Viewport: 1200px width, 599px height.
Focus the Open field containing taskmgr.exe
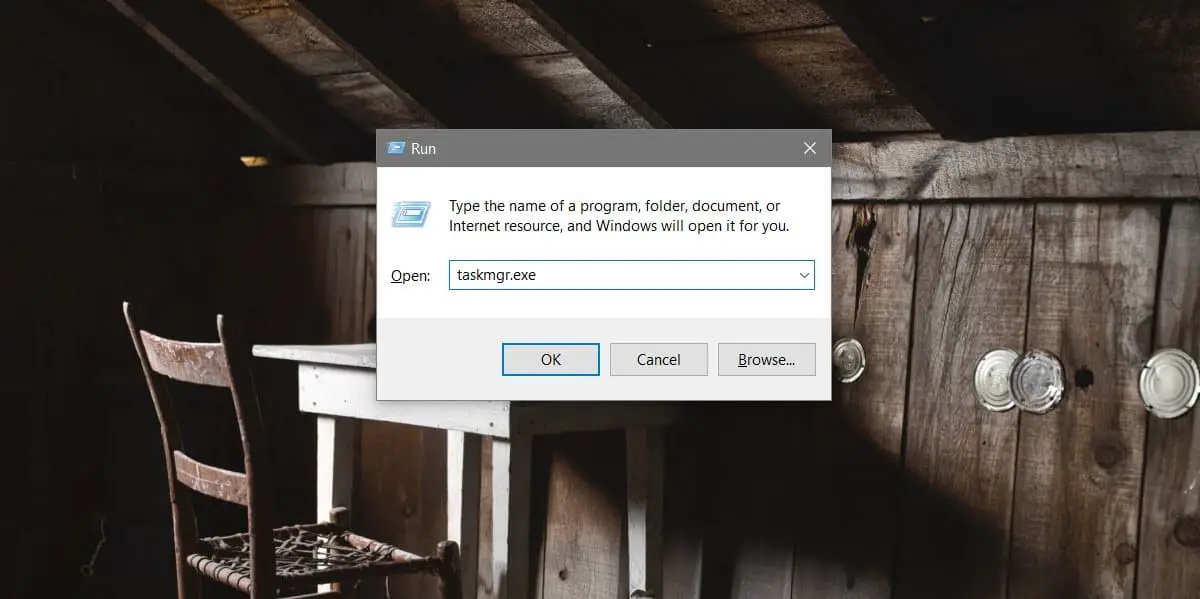click(632, 275)
